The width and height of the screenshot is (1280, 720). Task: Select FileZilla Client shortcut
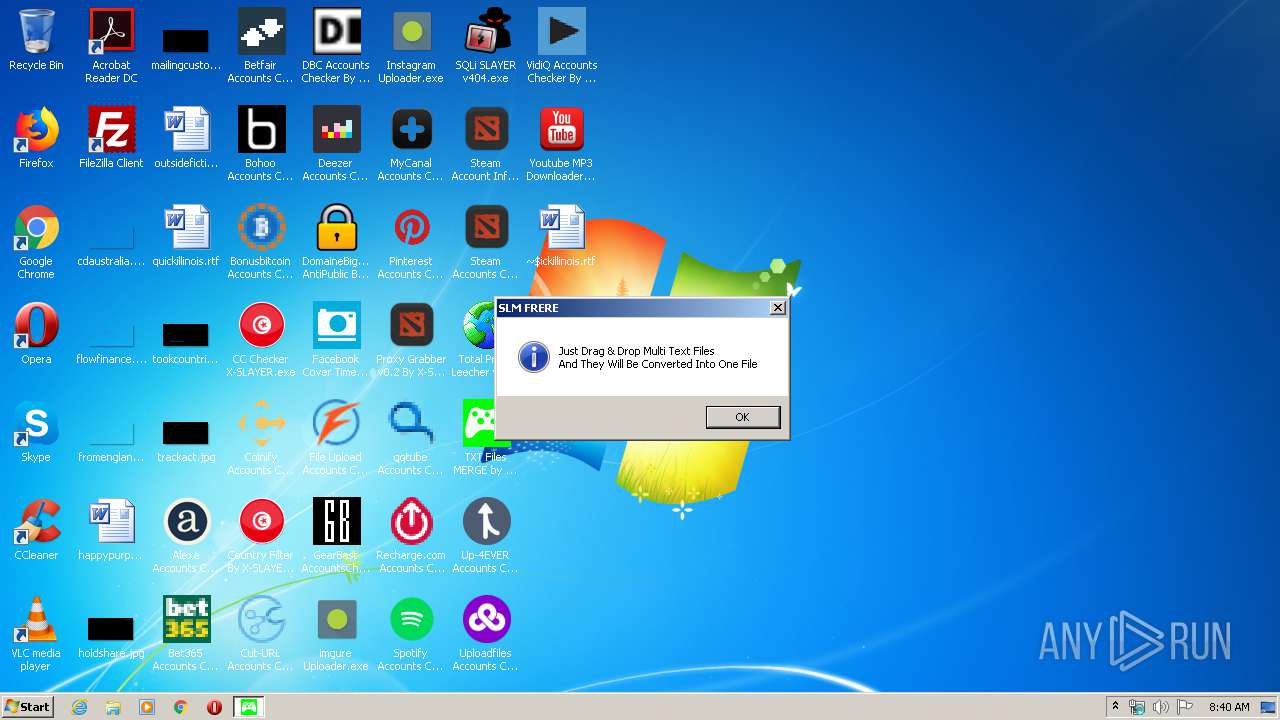[111, 138]
